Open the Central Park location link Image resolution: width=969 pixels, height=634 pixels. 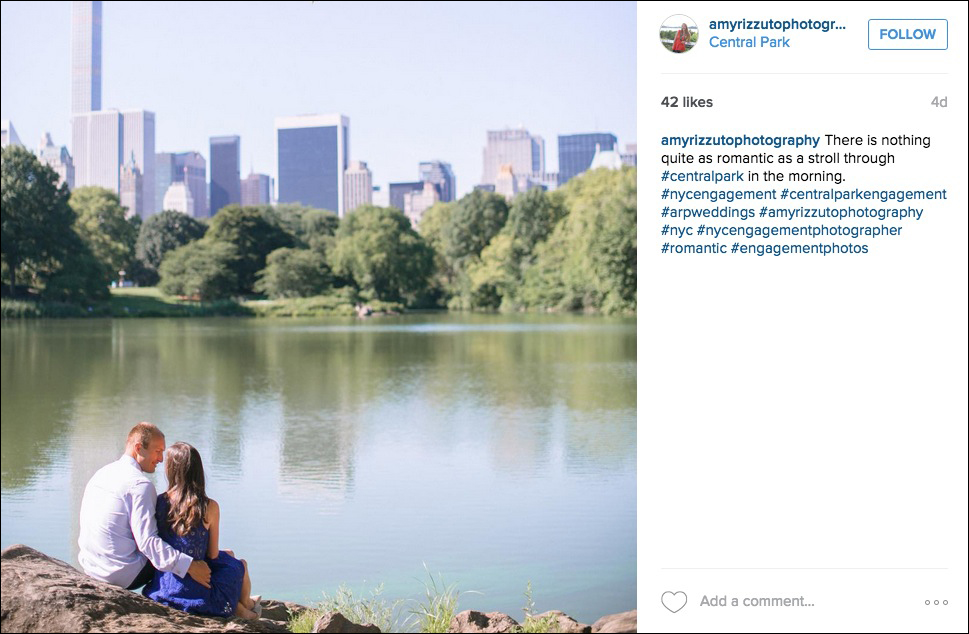749,43
